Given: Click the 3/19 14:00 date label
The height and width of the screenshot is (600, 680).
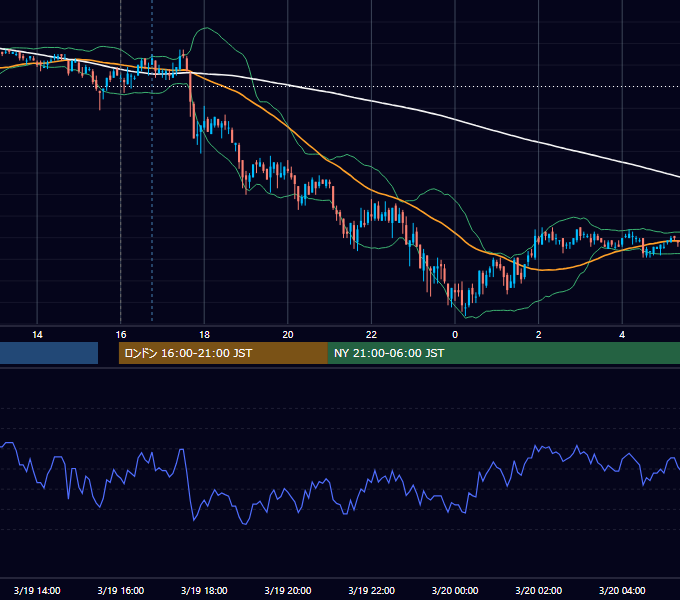Looking at the screenshot, I should coord(37,590).
